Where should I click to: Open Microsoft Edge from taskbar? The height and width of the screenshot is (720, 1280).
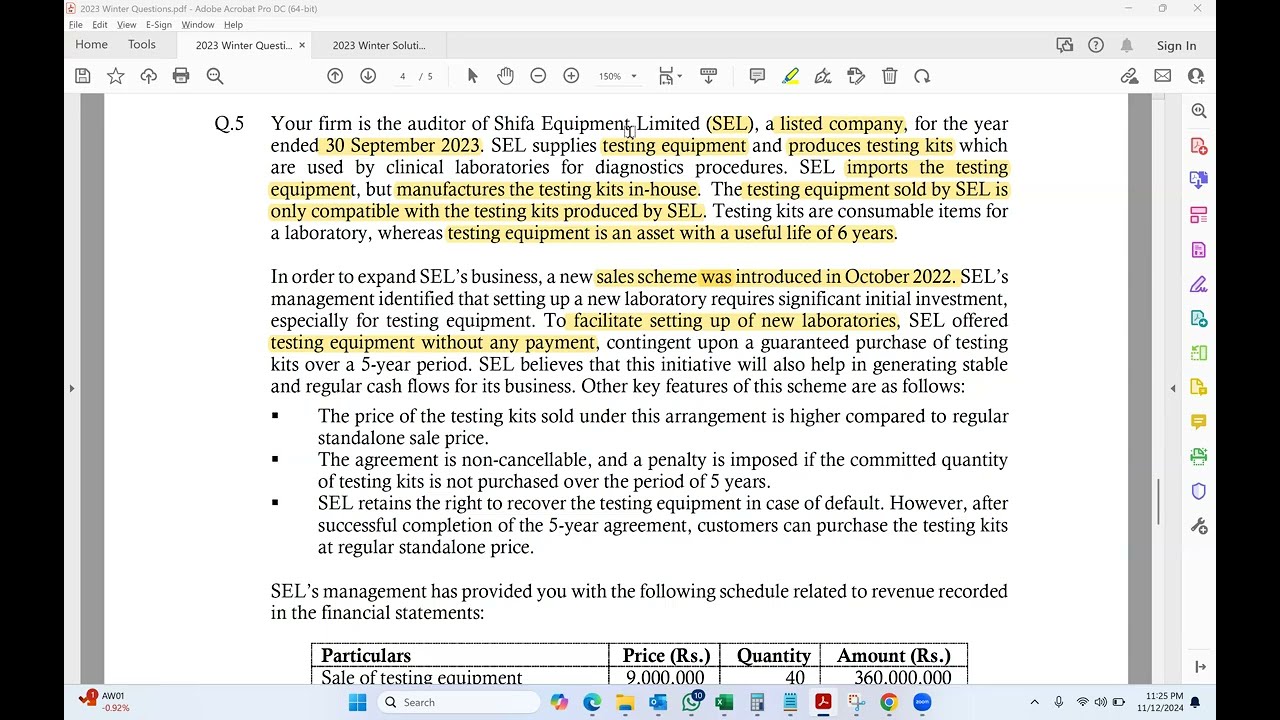tap(592, 702)
